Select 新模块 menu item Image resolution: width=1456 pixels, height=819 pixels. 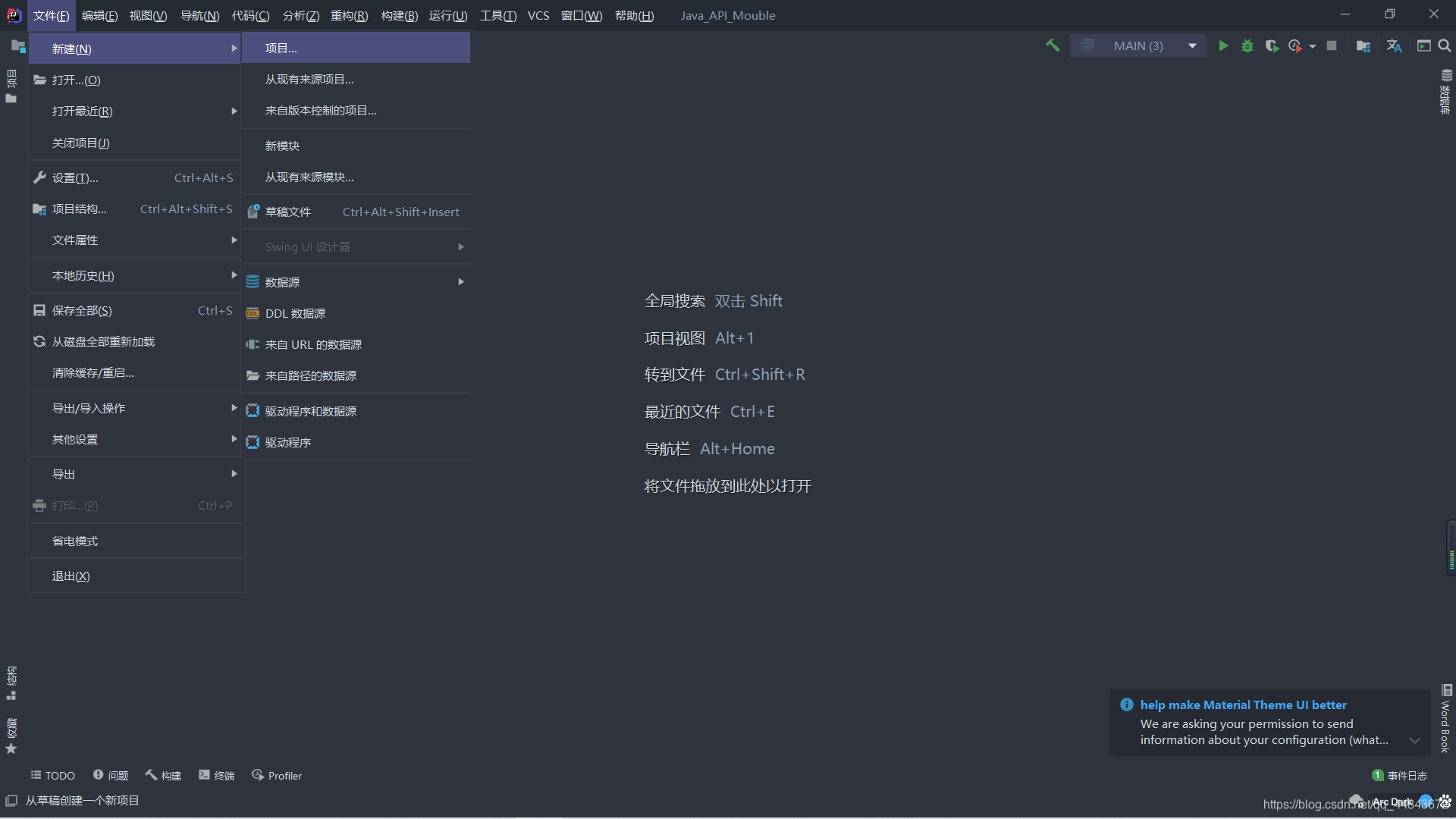356,146
